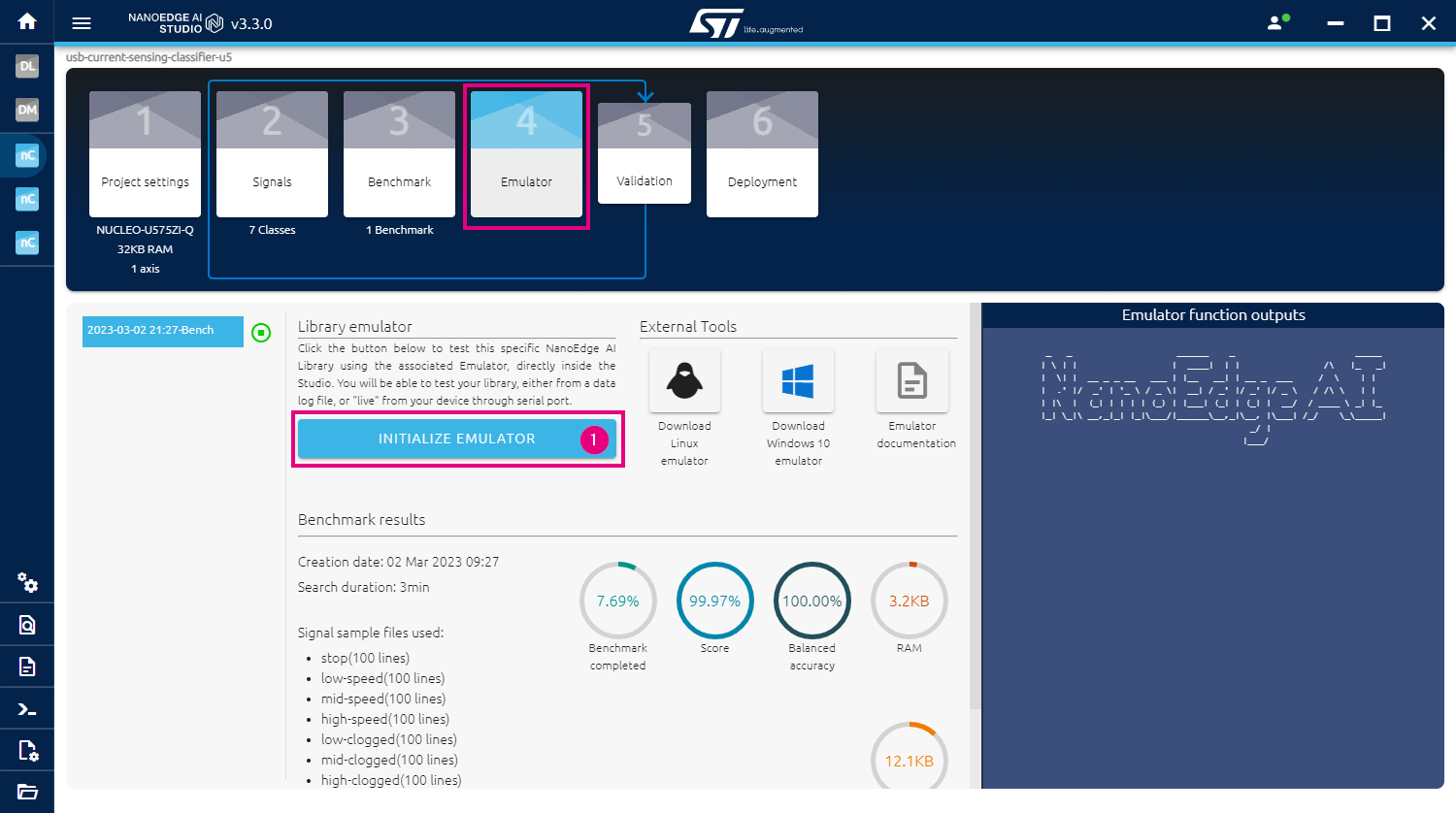Select the 2023-03-02 21:27-Bench entry
Image resolution: width=1456 pixels, height=813 pixels.
tap(163, 331)
